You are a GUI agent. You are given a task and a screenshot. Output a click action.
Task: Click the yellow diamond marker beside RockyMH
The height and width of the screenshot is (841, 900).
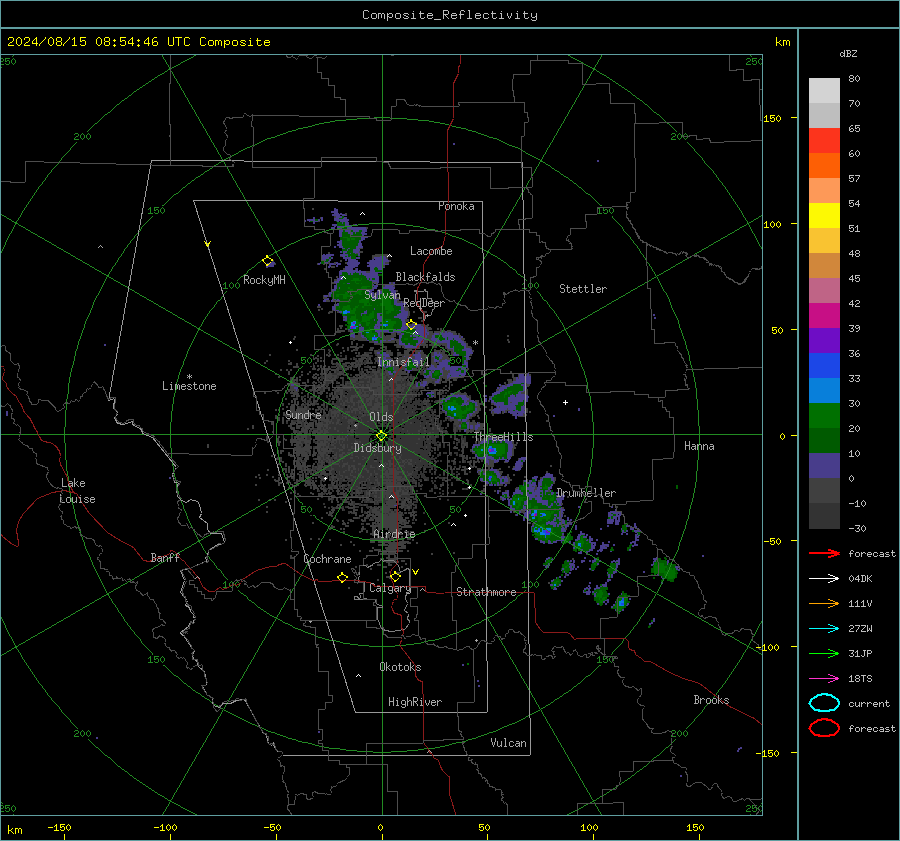(x=267, y=261)
